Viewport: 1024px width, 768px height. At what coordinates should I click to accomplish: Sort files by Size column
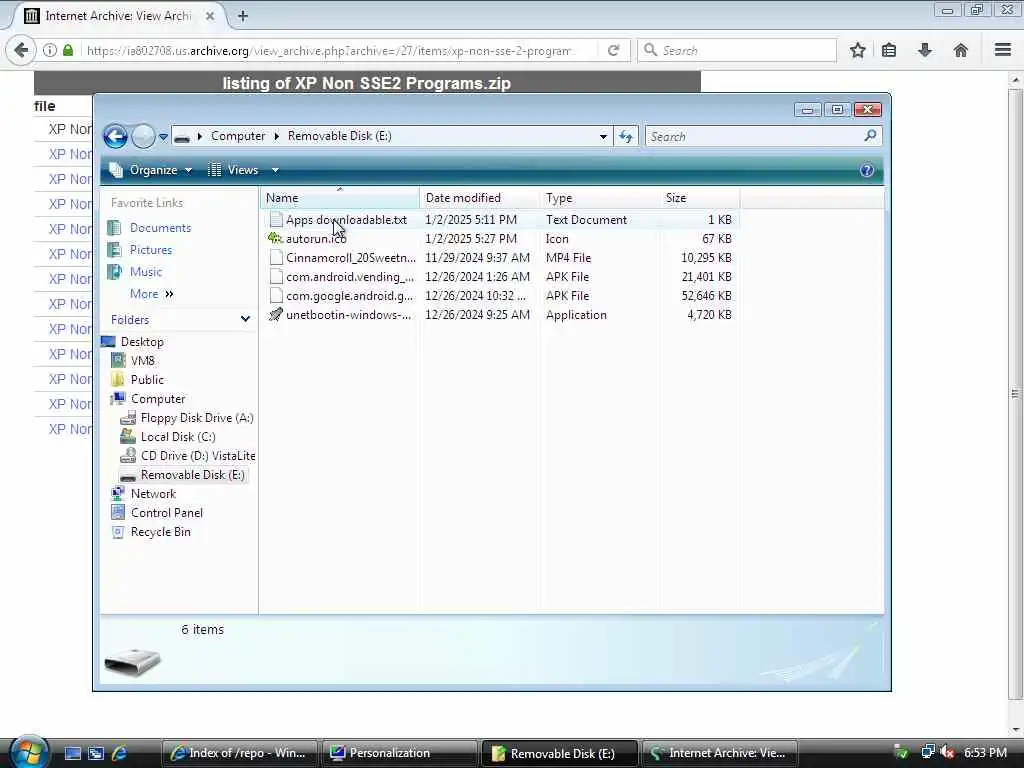point(699,198)
